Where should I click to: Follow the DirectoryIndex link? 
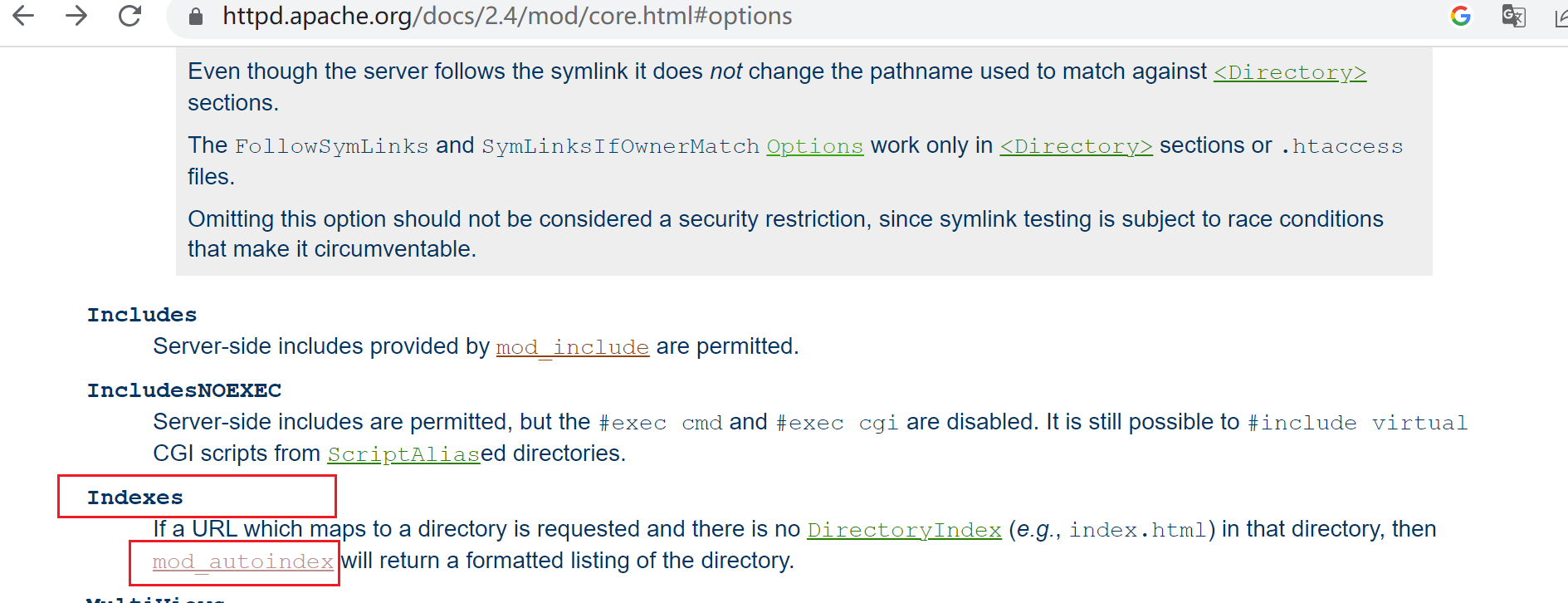[904, 530]
